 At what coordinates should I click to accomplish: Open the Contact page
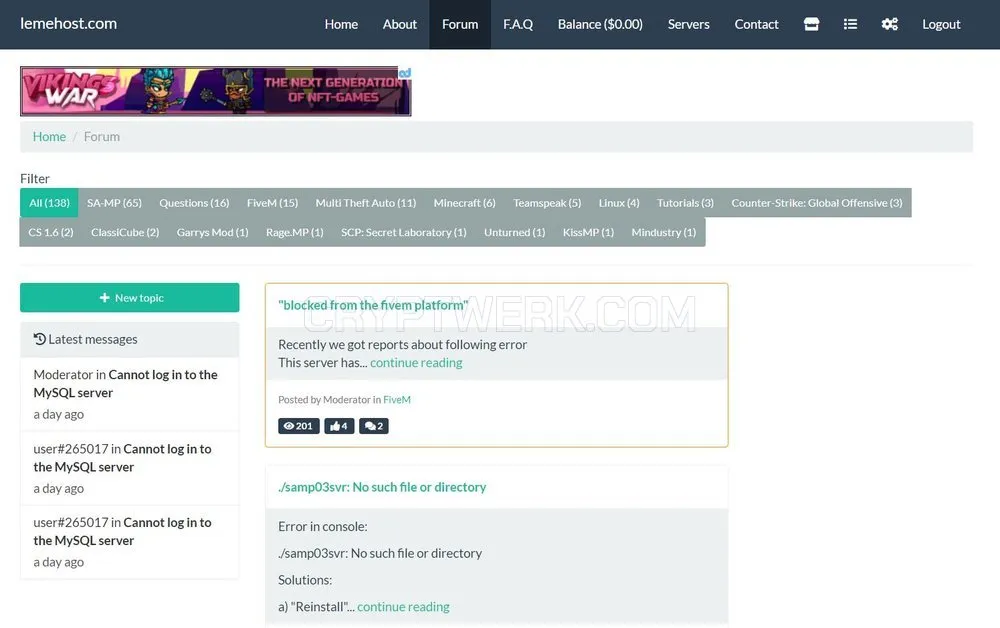(x=756, y=24)
